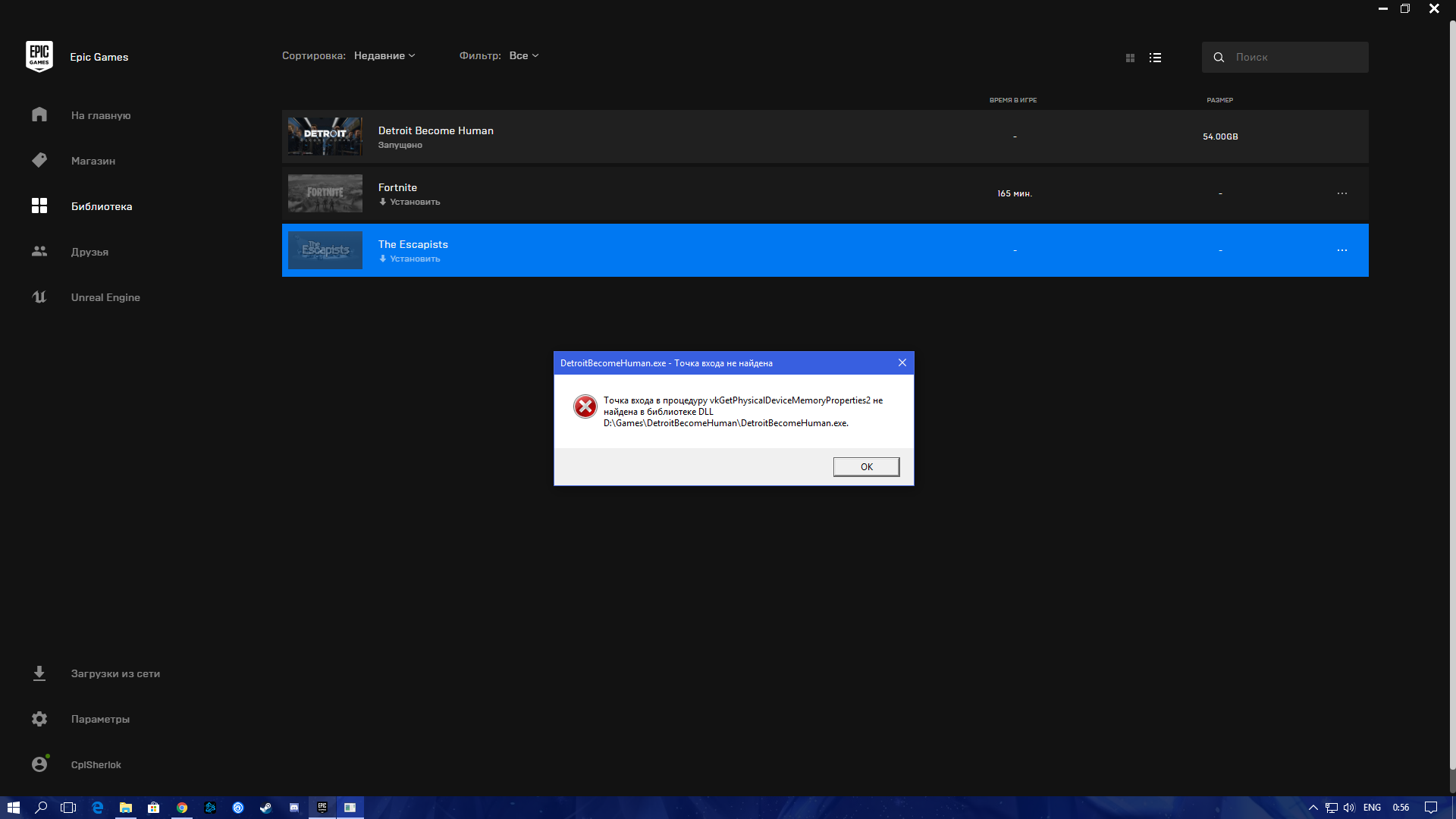Open the Фильтр Все dropdown

523,55
